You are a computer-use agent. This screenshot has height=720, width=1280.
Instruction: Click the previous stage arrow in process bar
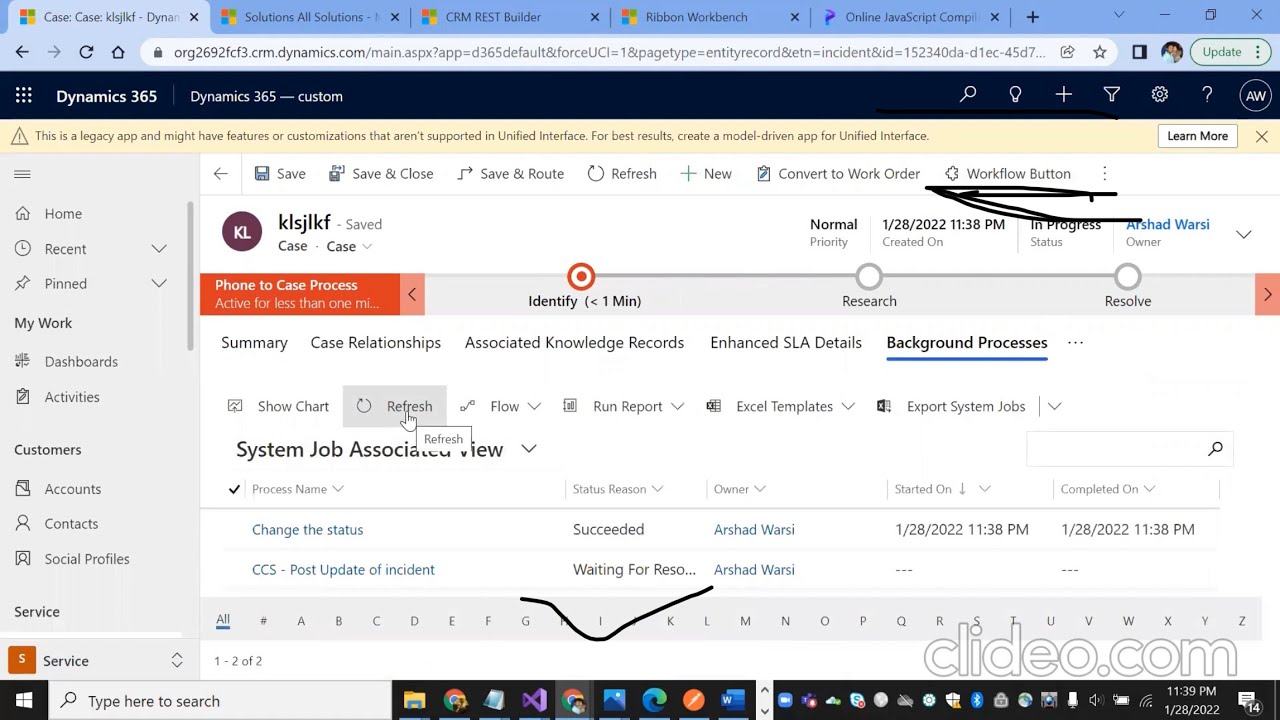coord(411,294)
